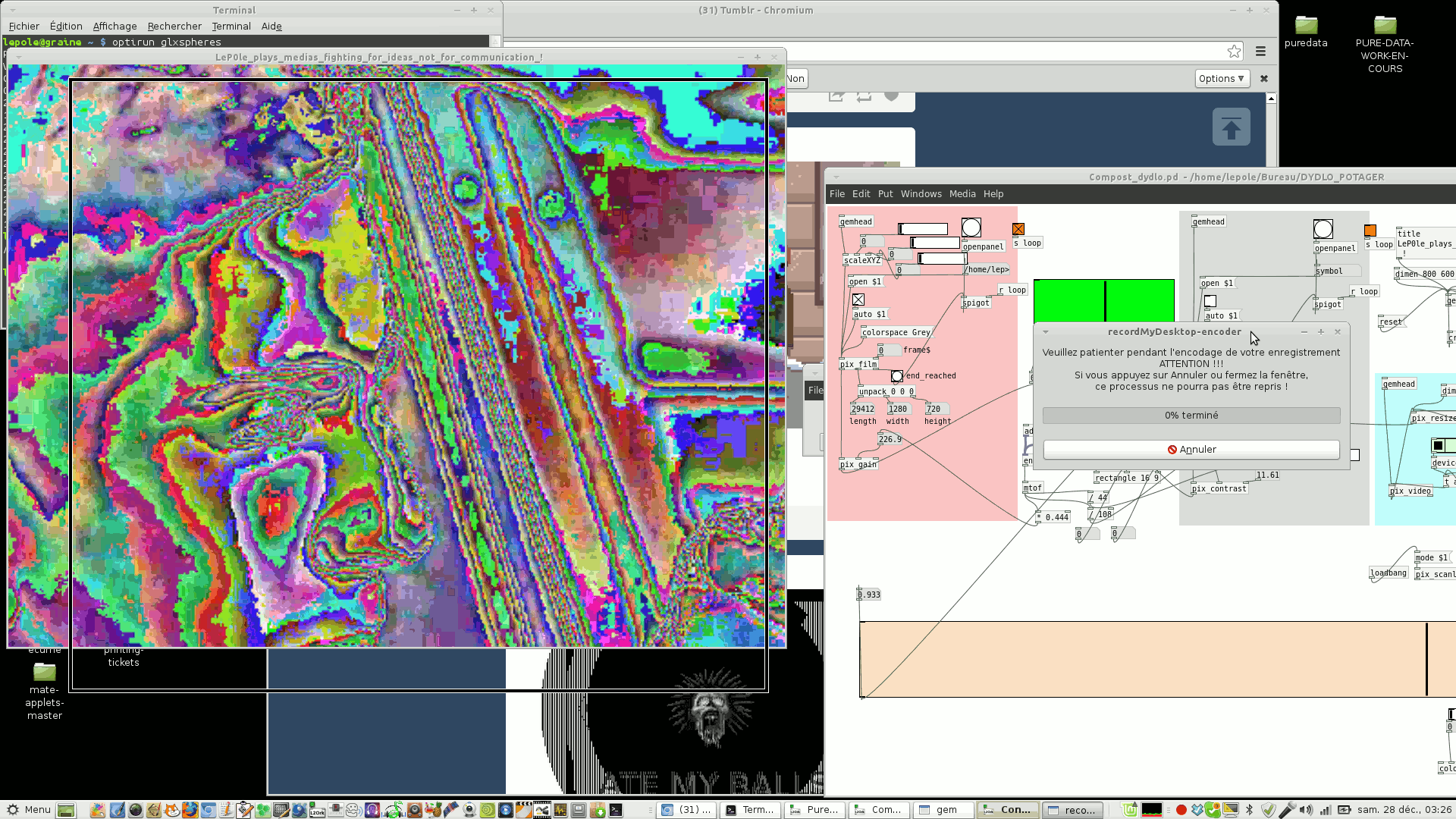Toggle the orange s loop box in pink patch
1456x819 pixels.
point(1018,229)
